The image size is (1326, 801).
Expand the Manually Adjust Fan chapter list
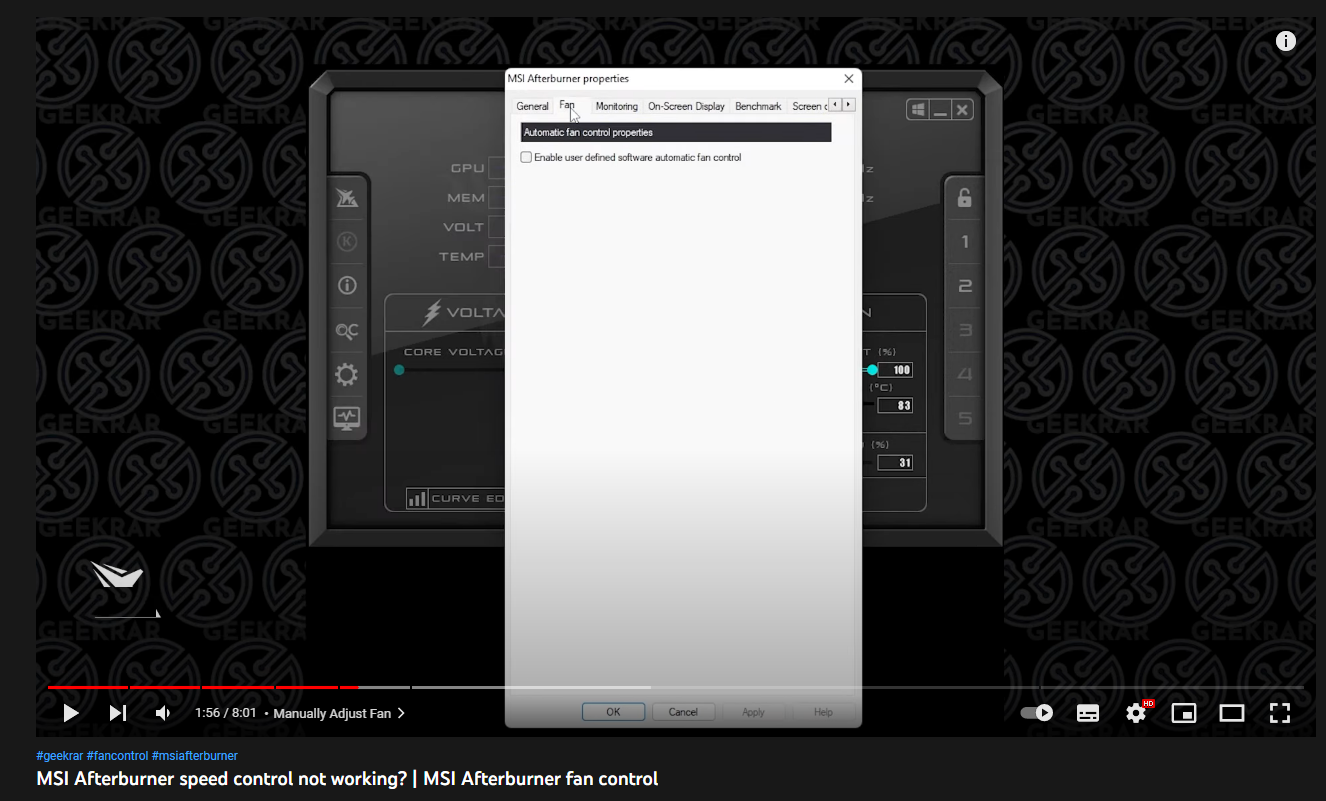[339, 714]
